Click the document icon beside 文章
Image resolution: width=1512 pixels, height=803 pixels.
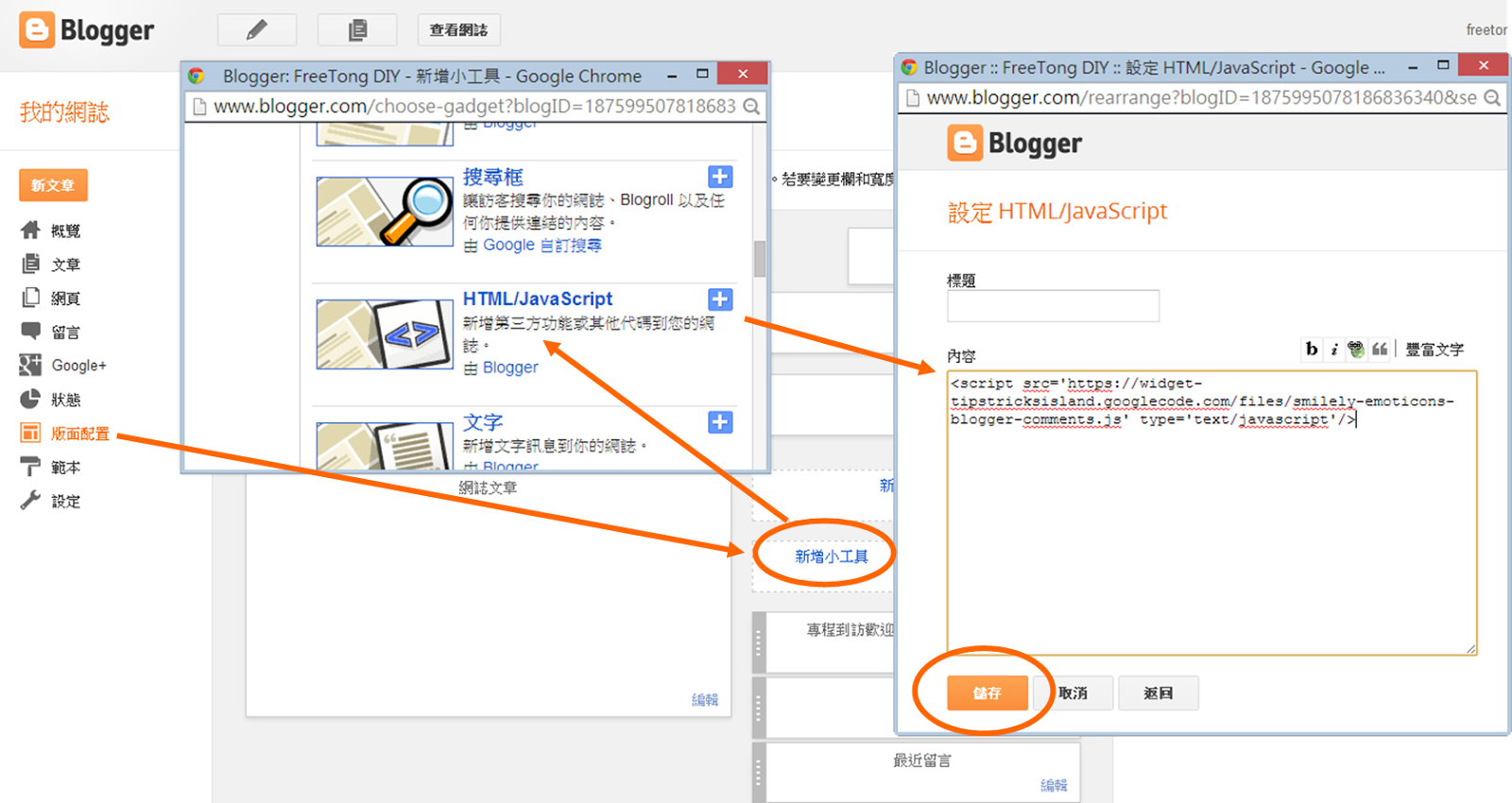[30, 264]
